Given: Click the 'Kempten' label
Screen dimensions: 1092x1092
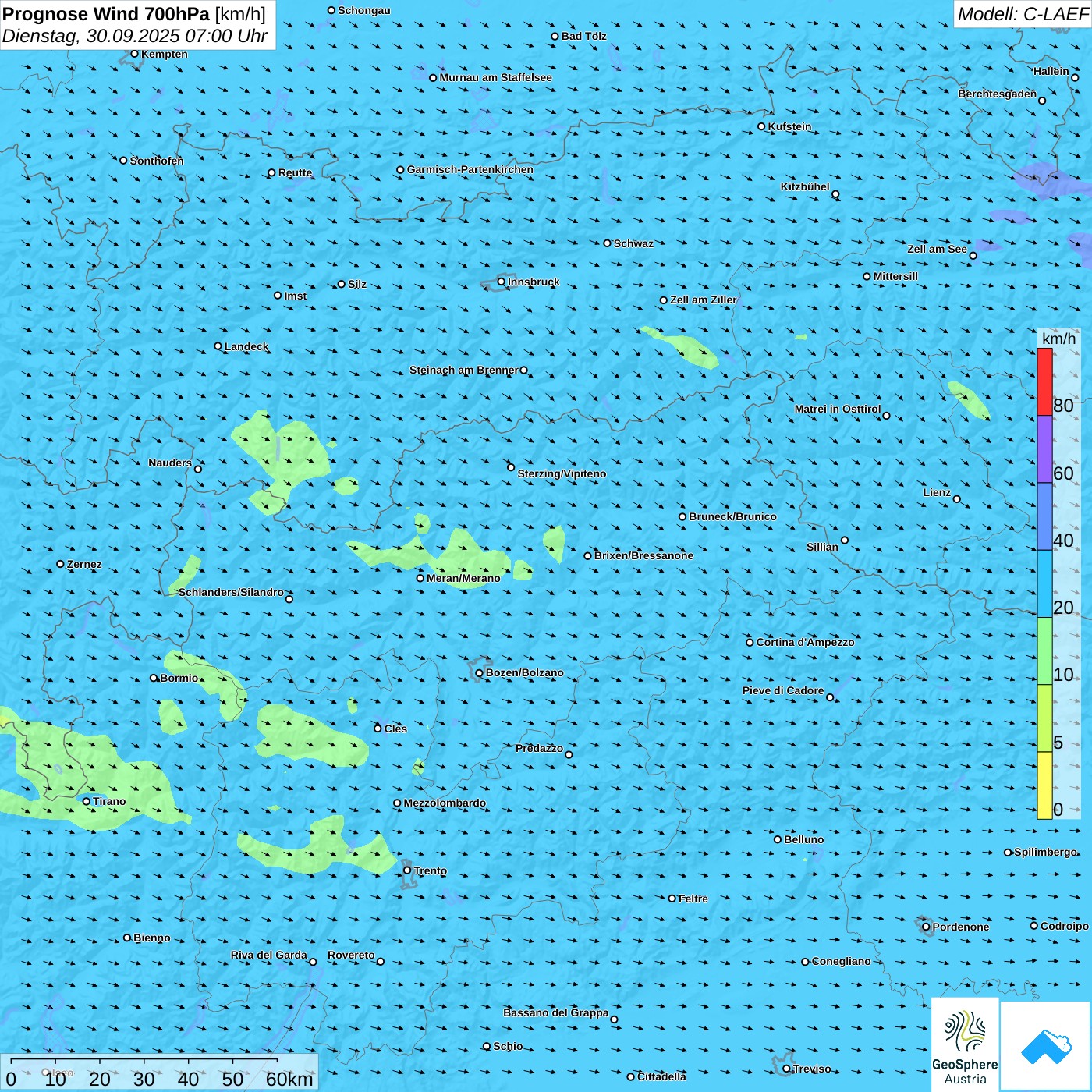Looking at the screenshot, I should point(164,54).
